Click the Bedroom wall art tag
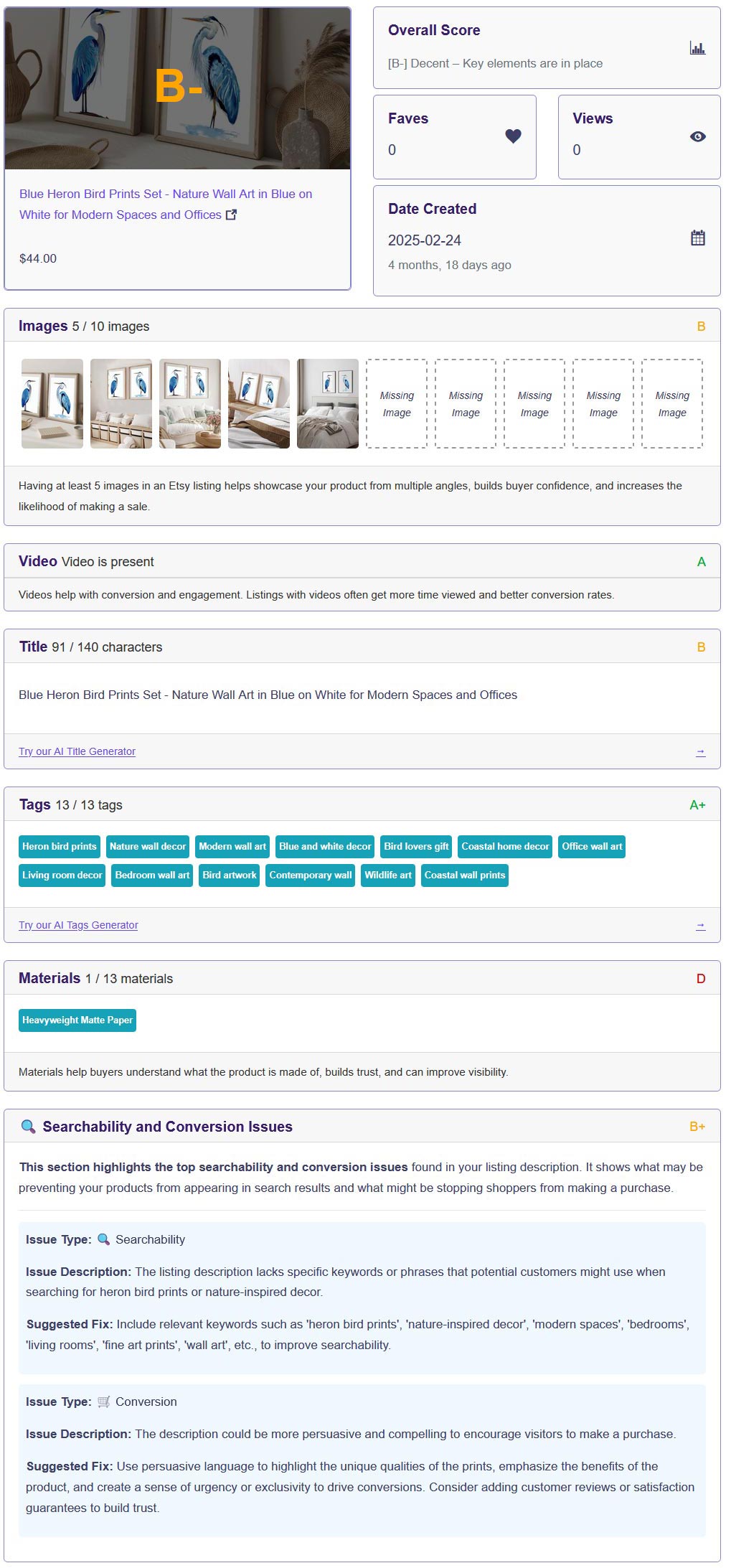The height and width of the screenshot is (1568, 731). 152,875
